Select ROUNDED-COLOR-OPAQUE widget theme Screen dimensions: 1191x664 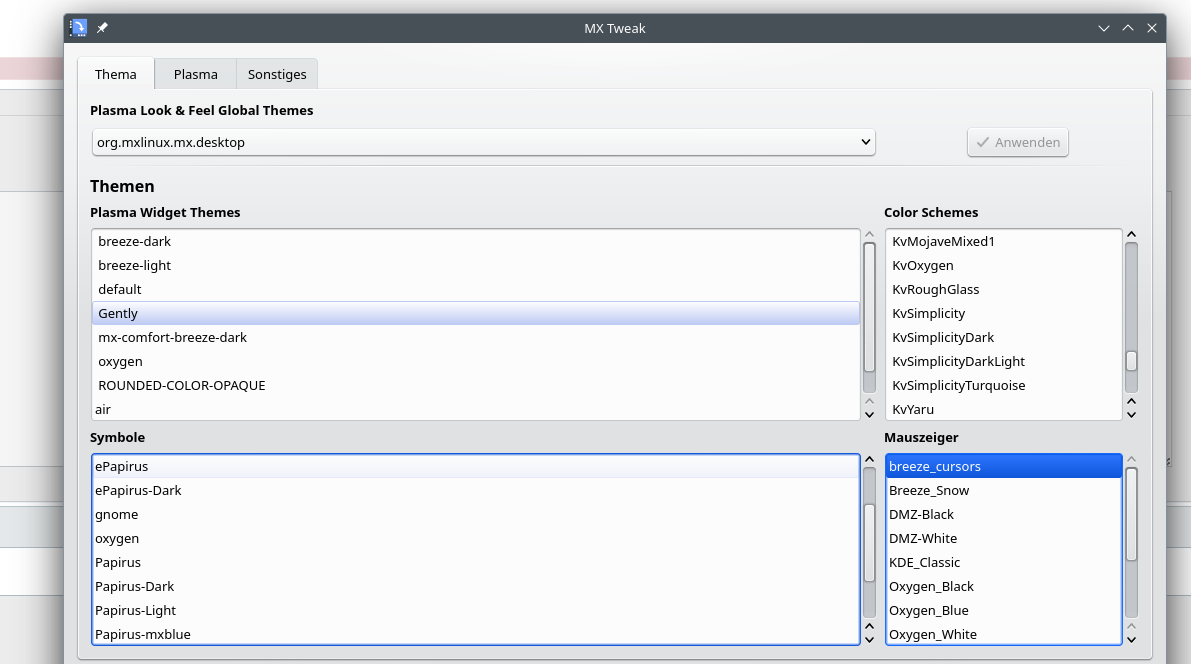click(475, 385)
